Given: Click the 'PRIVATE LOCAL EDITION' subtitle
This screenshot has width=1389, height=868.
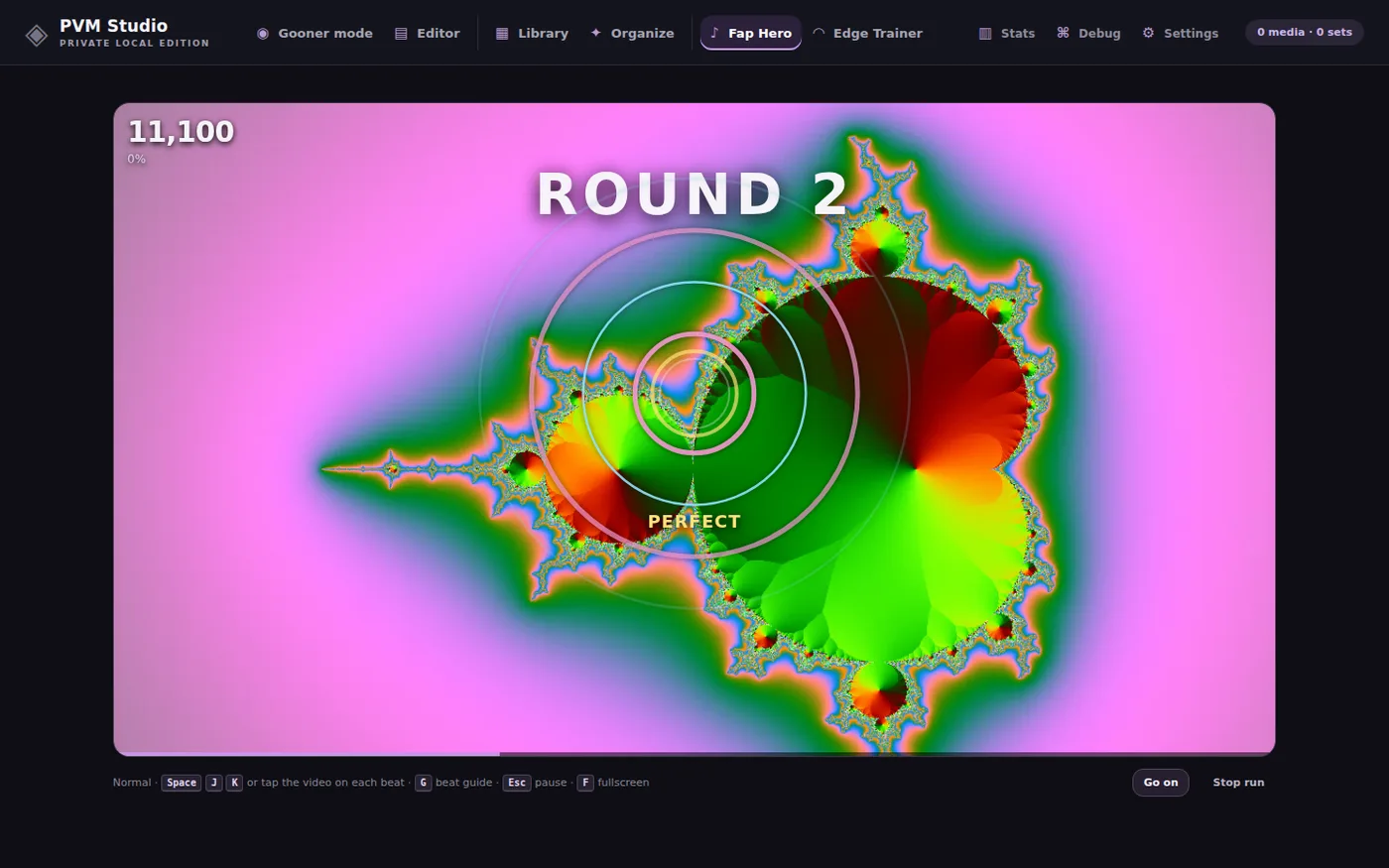Looking at the screenshot, I should click(x=134, y=44).
